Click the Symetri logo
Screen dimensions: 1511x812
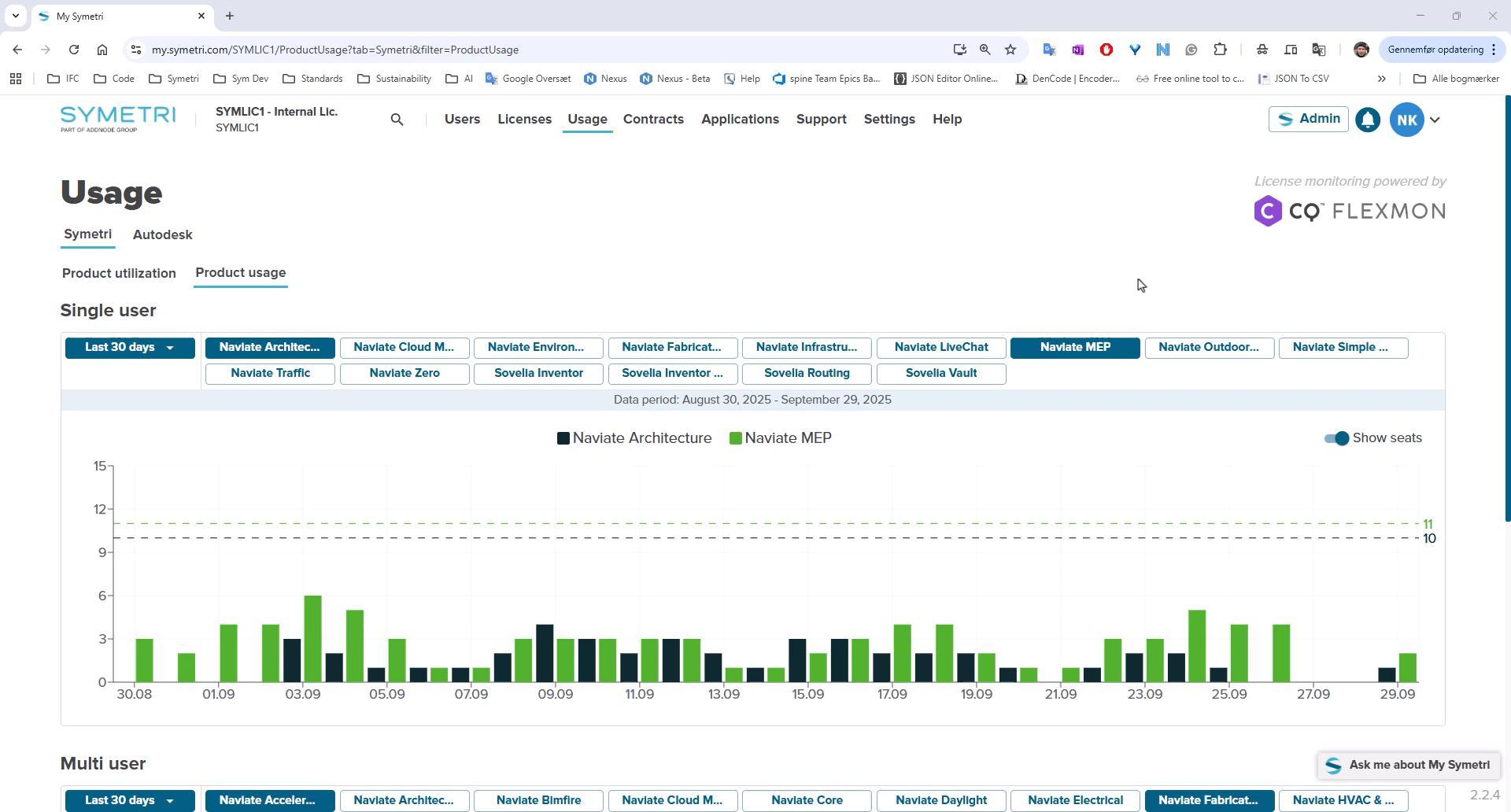pyautogui.click(x=118, y=119)
